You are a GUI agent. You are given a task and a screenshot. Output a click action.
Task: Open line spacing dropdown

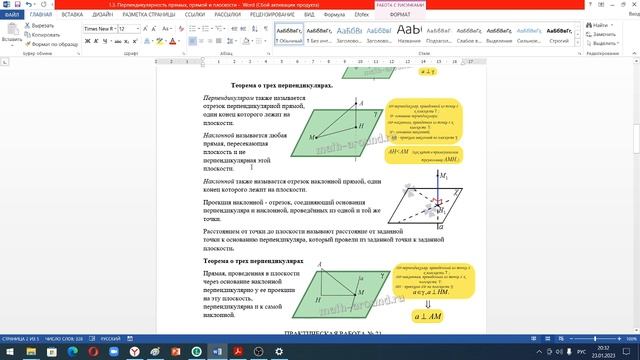click(x=231, y=41)
